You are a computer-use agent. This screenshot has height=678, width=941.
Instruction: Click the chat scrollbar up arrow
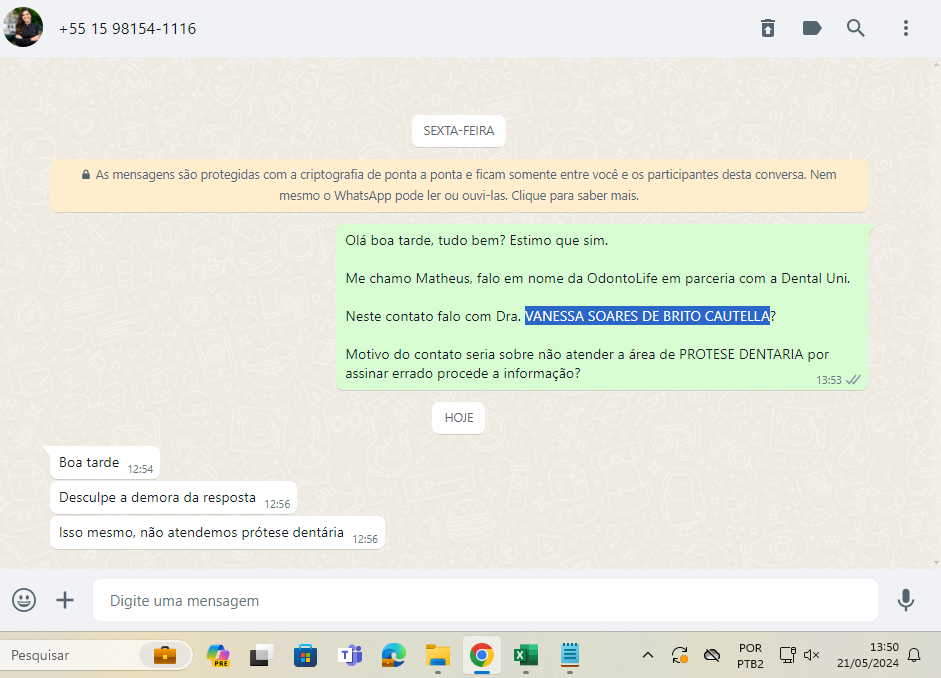[x=937, y=63]
